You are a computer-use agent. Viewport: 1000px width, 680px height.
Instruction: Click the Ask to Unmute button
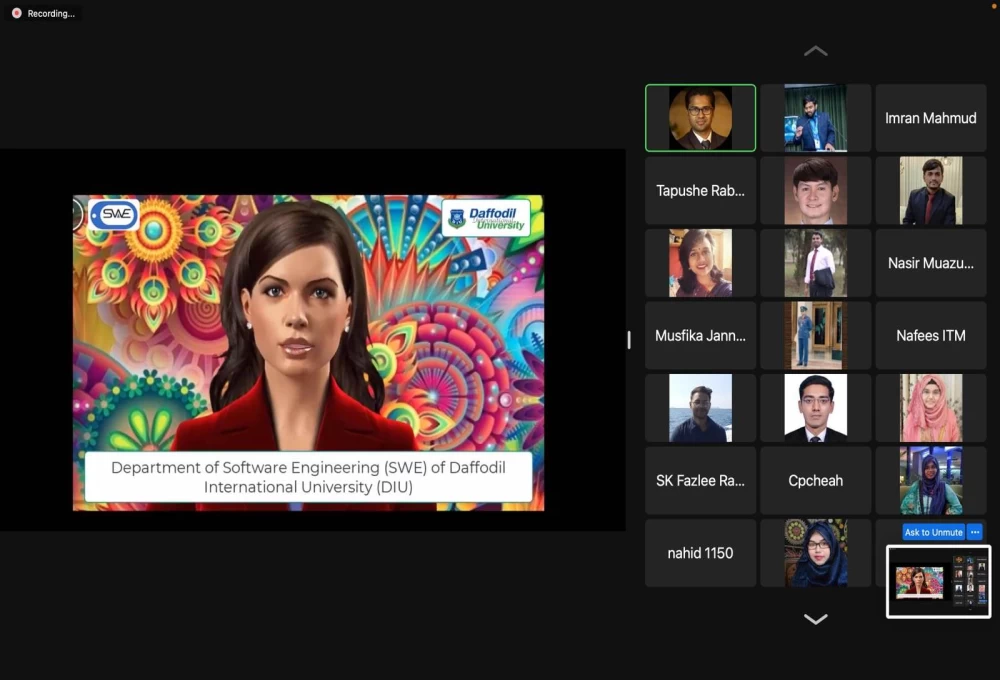click(x=933, y=532)
